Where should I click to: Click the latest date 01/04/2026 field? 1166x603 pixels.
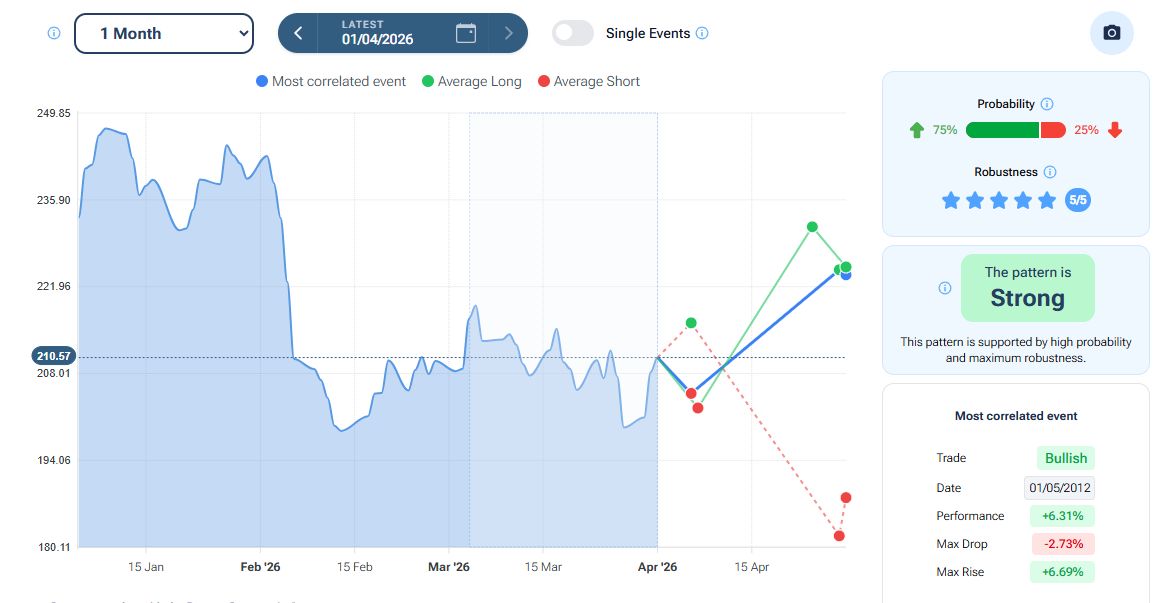377,34
